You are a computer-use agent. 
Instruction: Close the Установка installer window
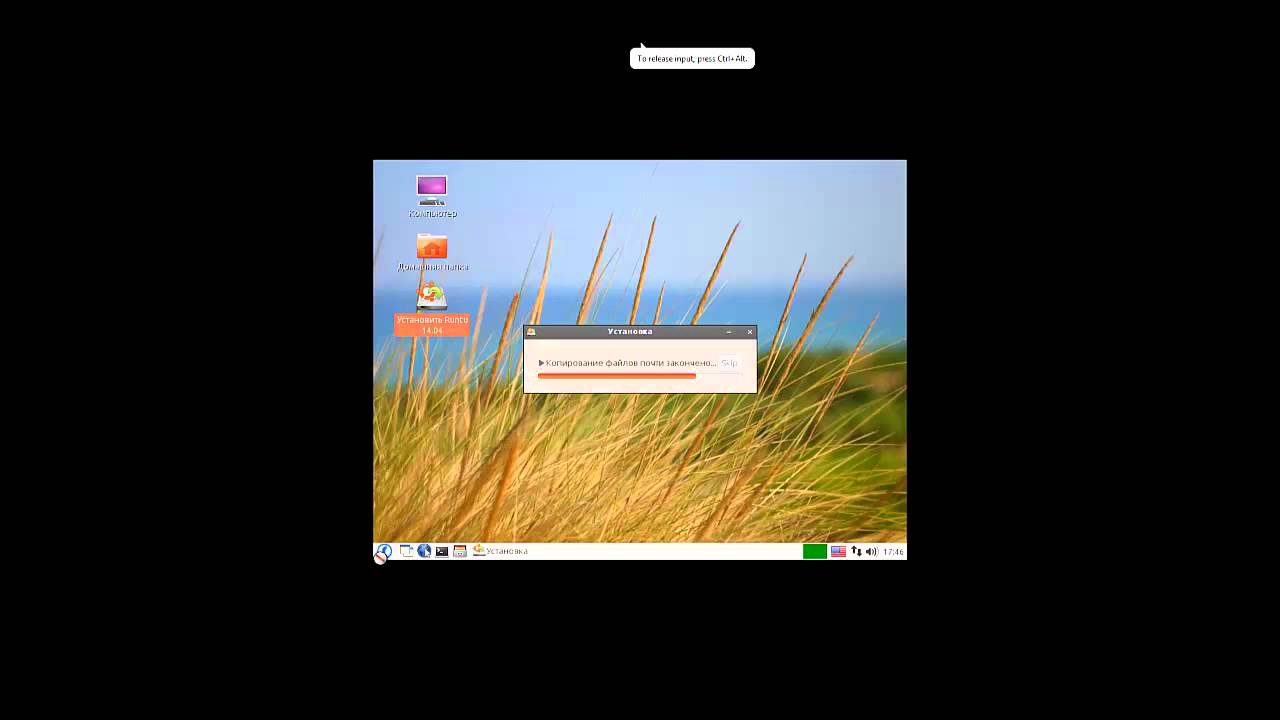click(749, 332)
